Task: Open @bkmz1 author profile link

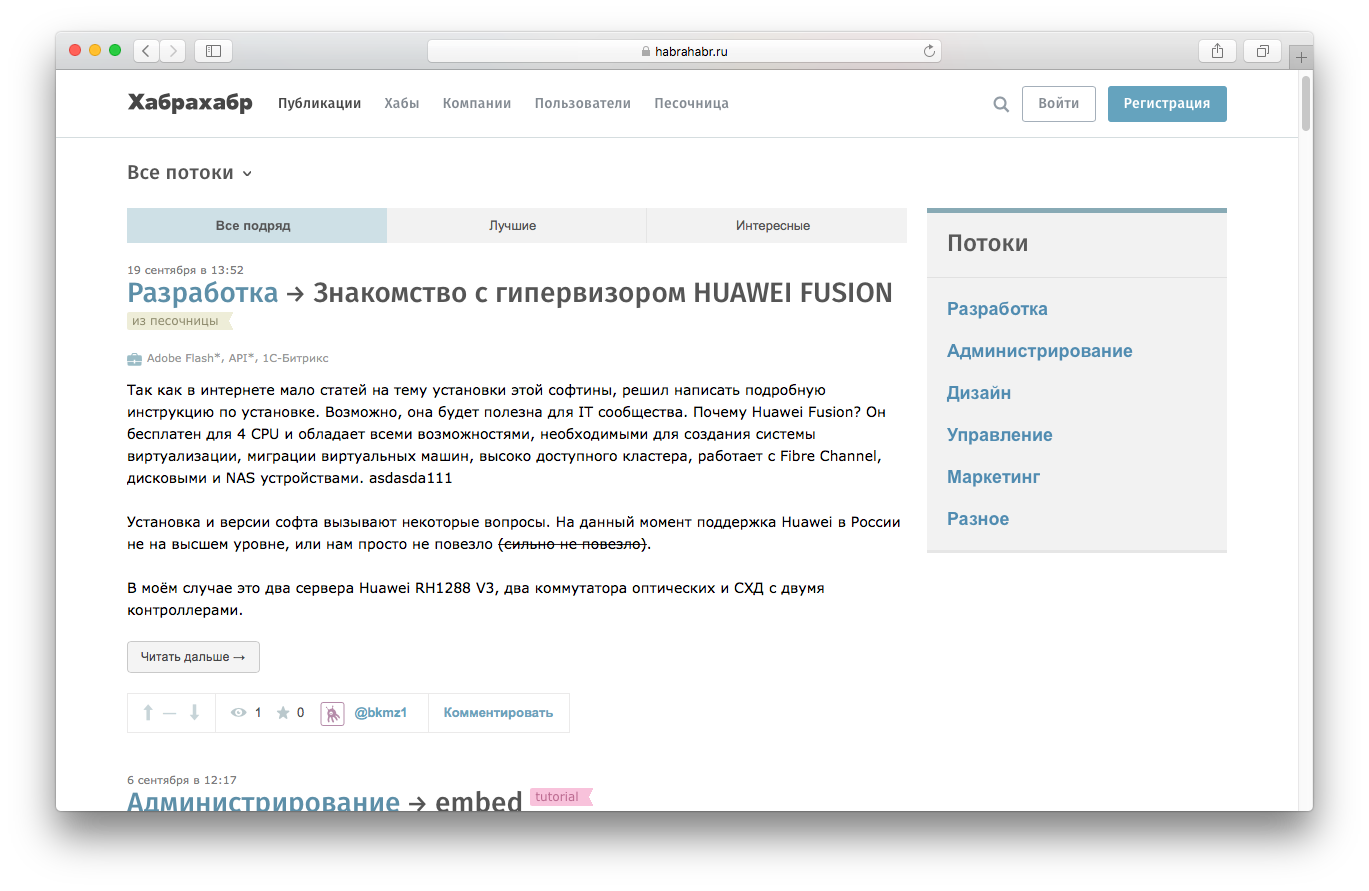Action: 380,713
